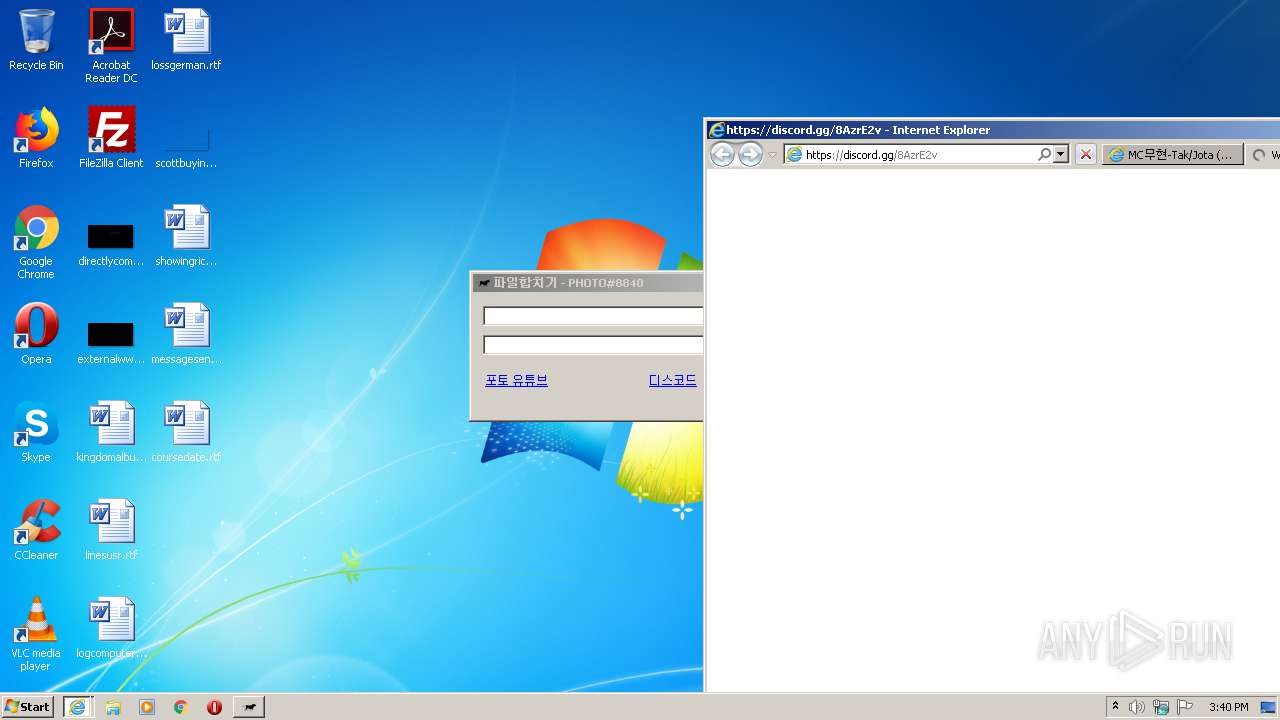The height and width of the screenshot is (720, 1280).
Task: Launch VLC media player shortcut
Action: pos(36,634)
